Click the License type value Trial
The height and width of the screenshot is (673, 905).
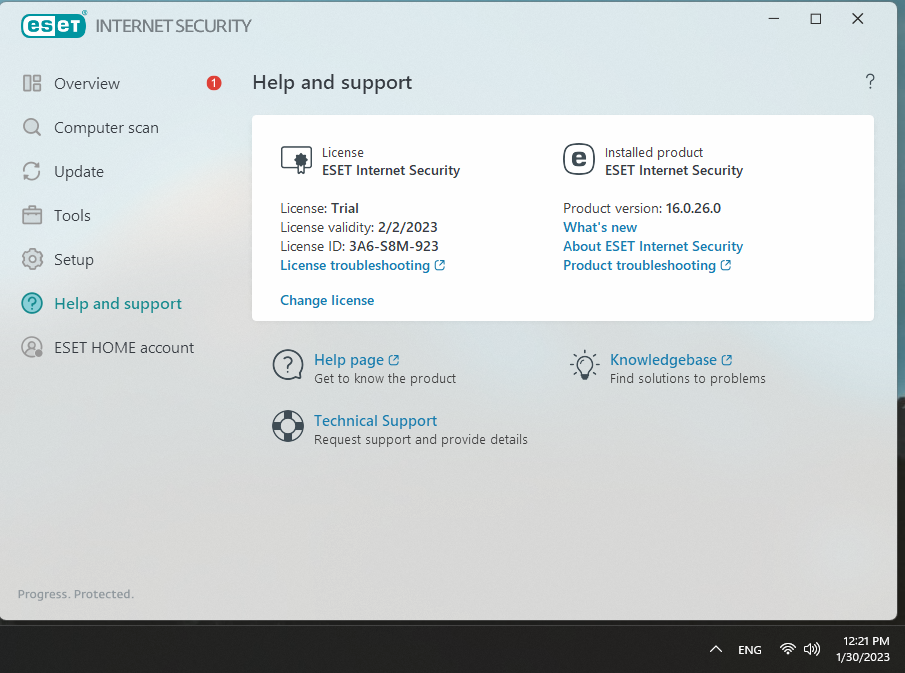pos(345,208)
